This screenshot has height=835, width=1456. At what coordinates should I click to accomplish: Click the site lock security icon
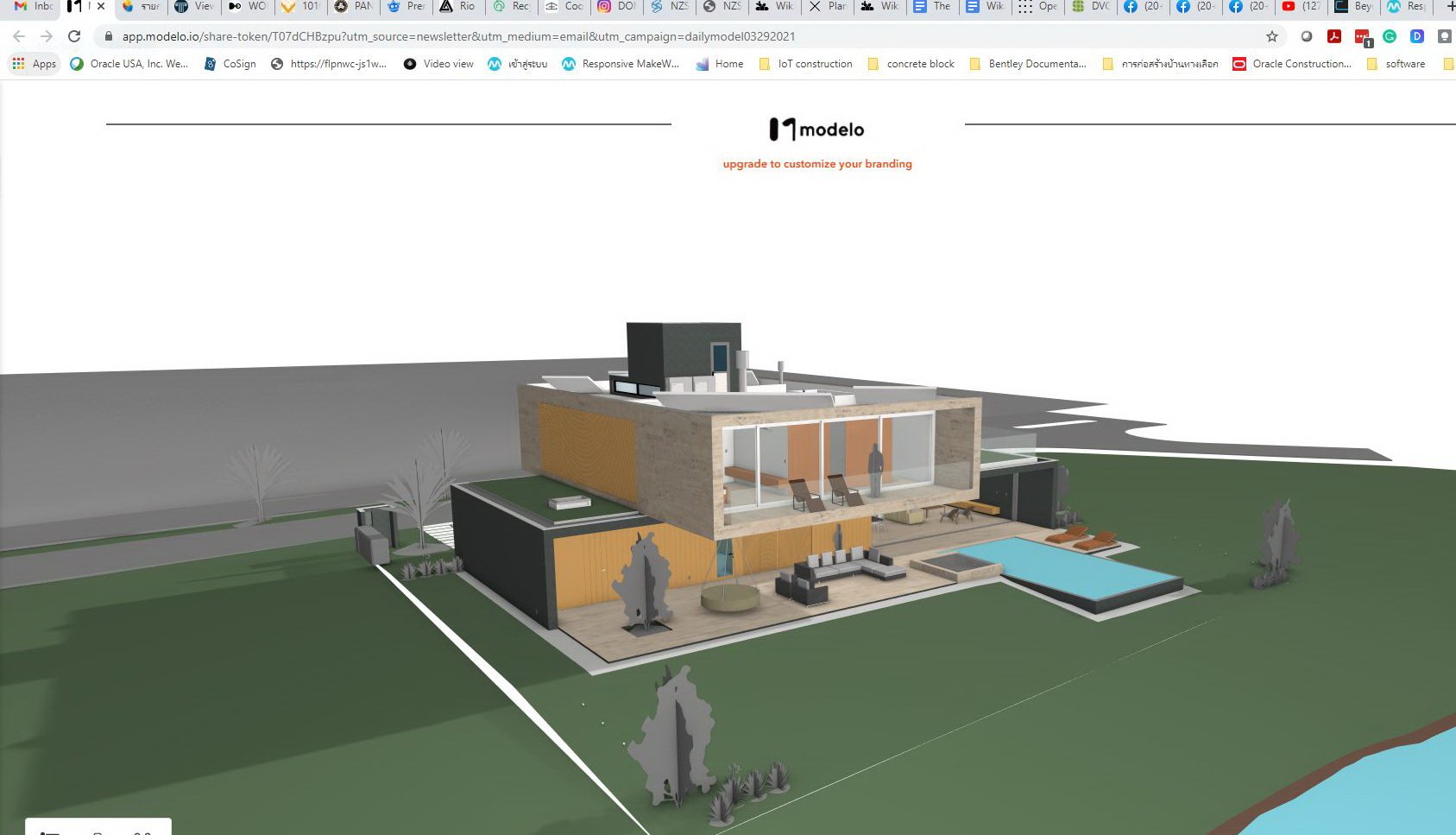(x=109, y=36)
